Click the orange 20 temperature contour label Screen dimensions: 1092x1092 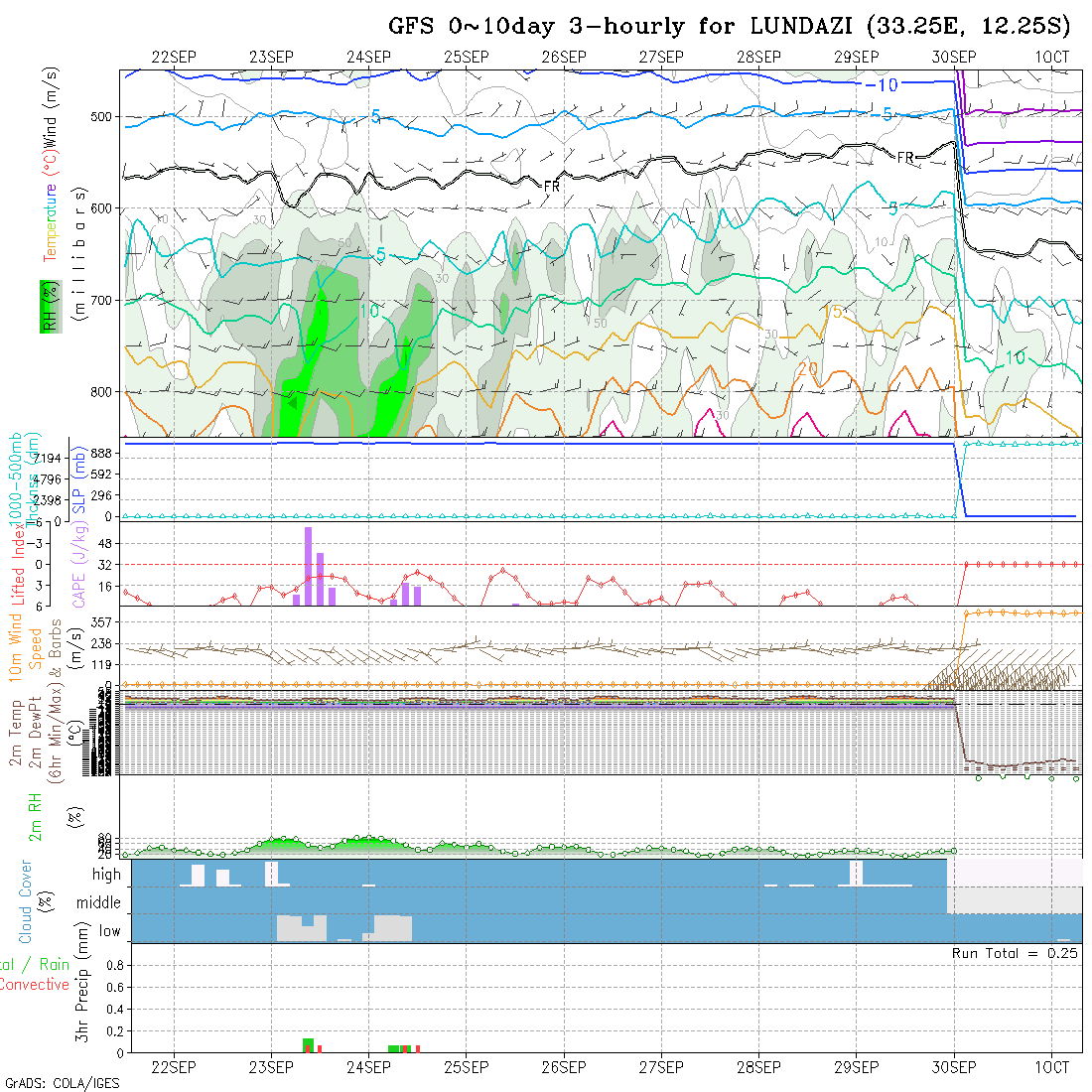[x=807, y=369]
